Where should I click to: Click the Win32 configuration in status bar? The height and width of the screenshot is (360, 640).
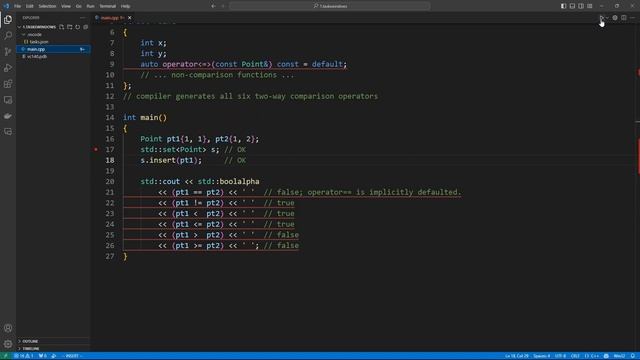tap(620, 356)
